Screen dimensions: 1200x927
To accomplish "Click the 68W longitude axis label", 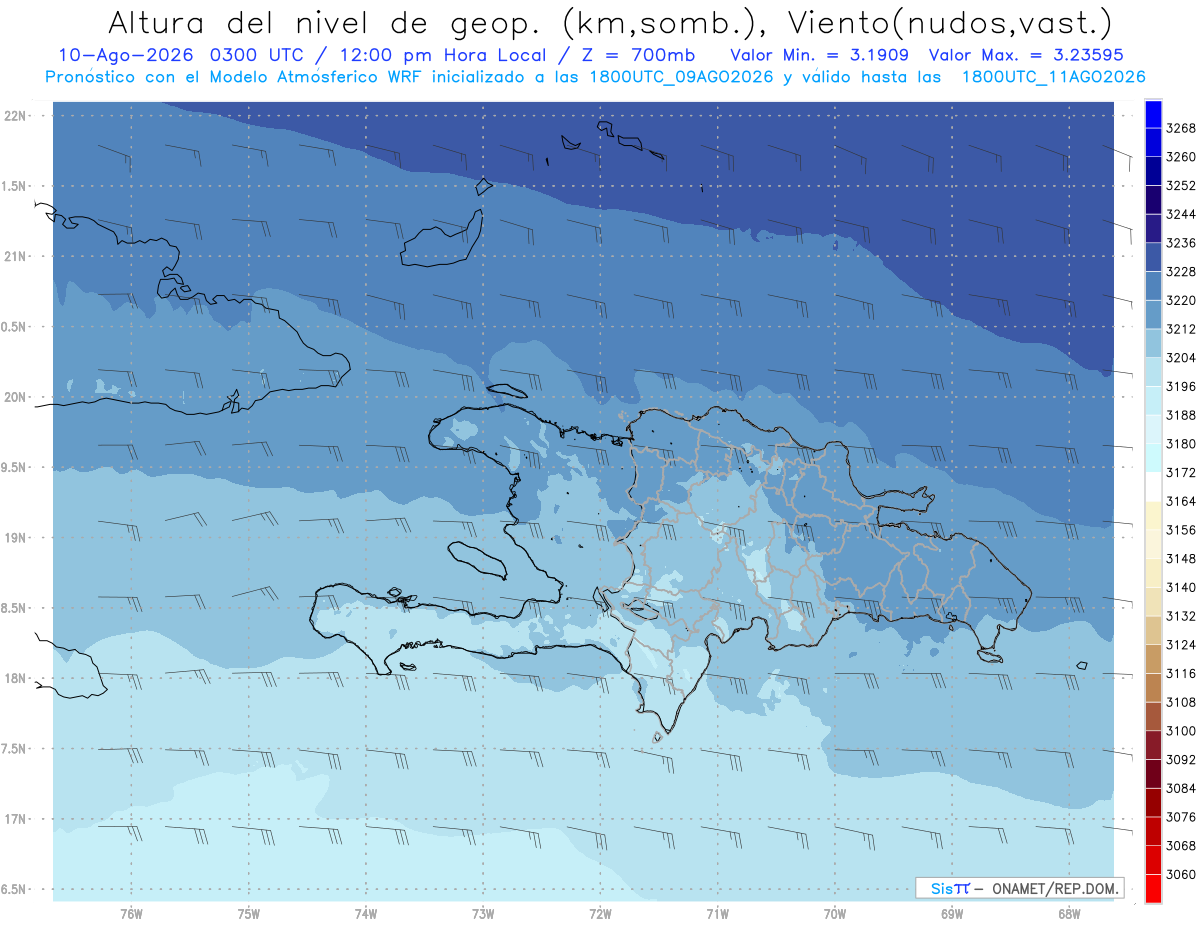I will [1069, 914].
